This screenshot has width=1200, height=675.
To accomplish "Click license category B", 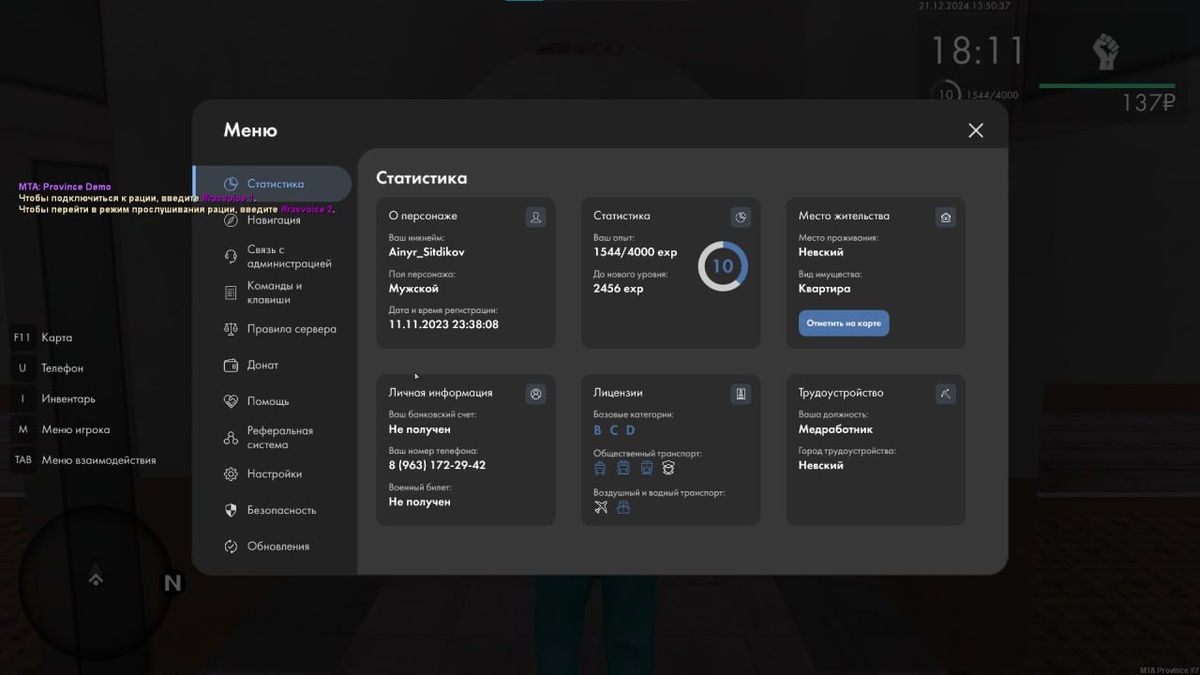I will [598, 430].
